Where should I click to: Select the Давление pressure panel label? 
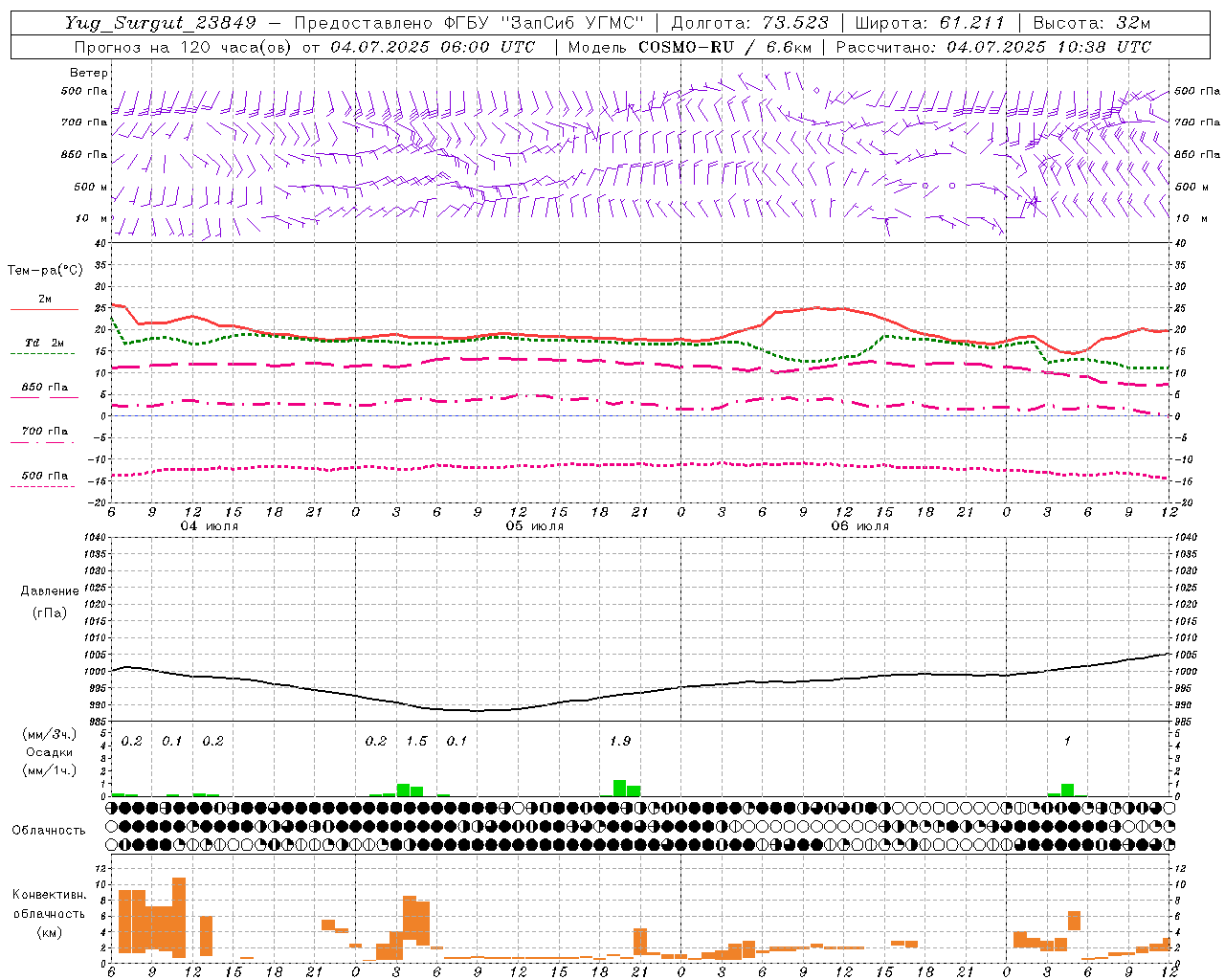(x=50, y=591)
